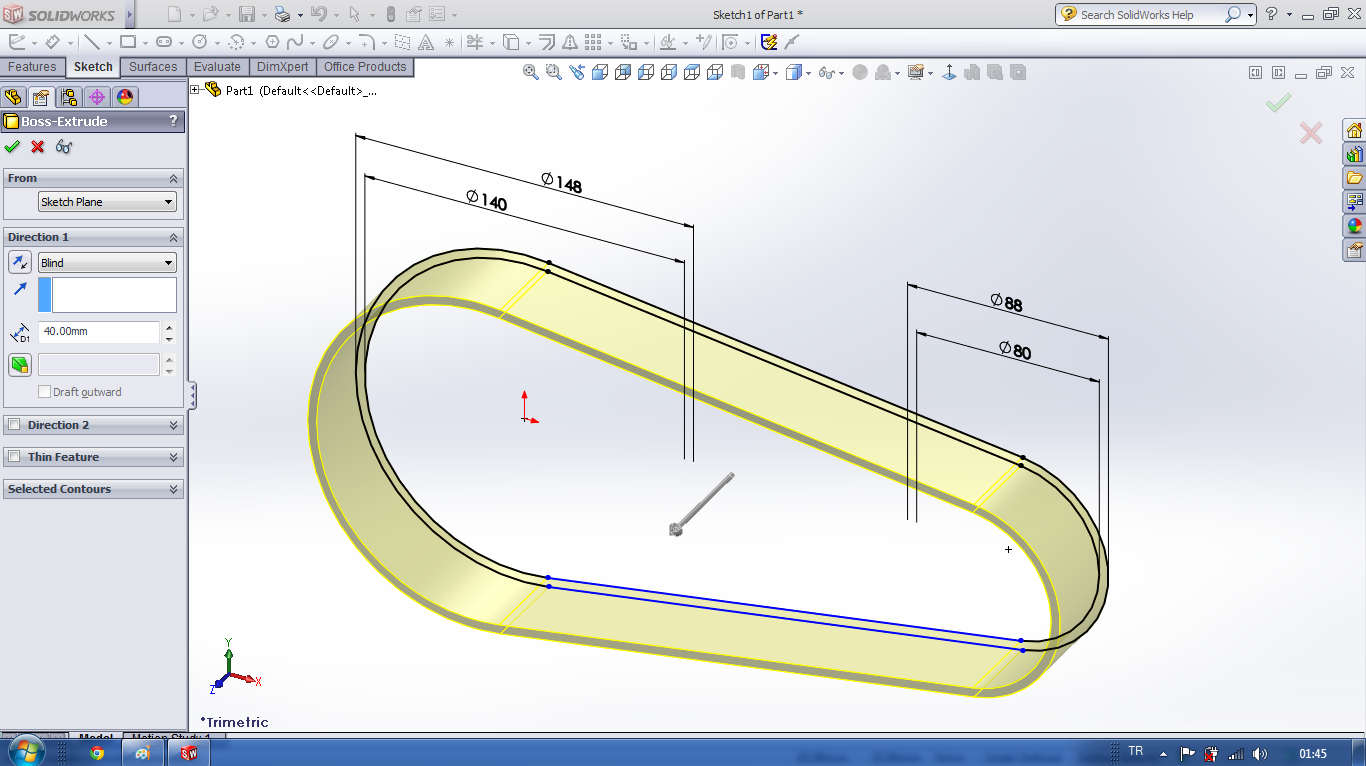Switch to the Features tab

click(x=32, y=67)
